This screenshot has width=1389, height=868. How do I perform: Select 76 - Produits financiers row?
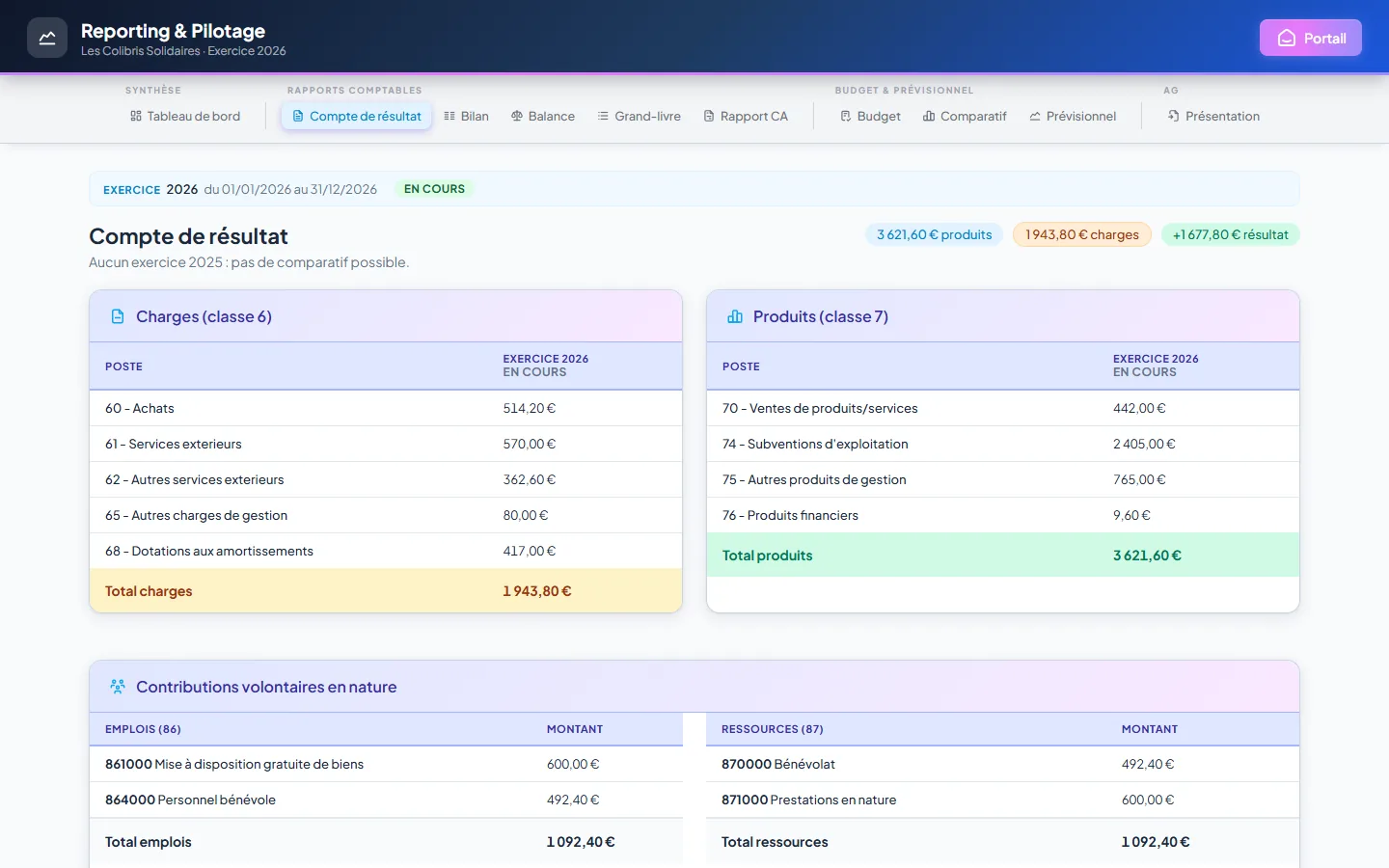pyautogui.click(x=1003, y=515)
